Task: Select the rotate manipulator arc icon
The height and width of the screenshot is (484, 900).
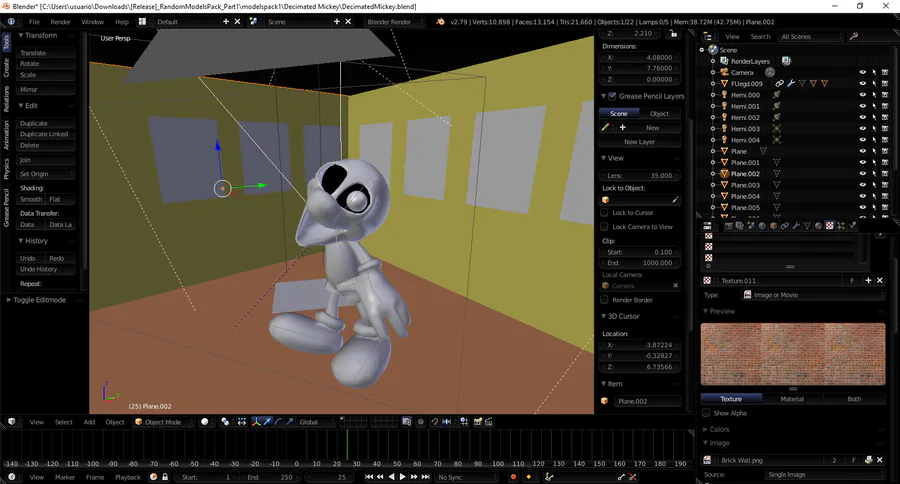Action: pos(278,421)
